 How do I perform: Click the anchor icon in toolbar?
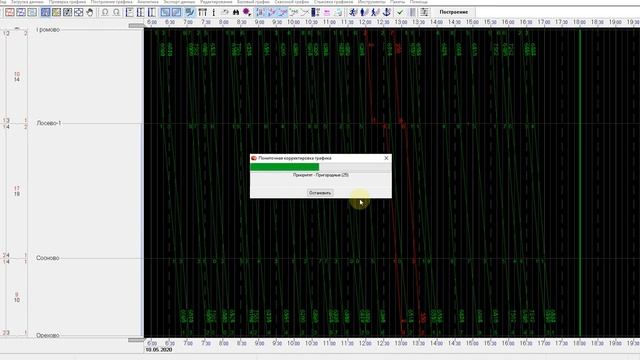tap(386, 12)
